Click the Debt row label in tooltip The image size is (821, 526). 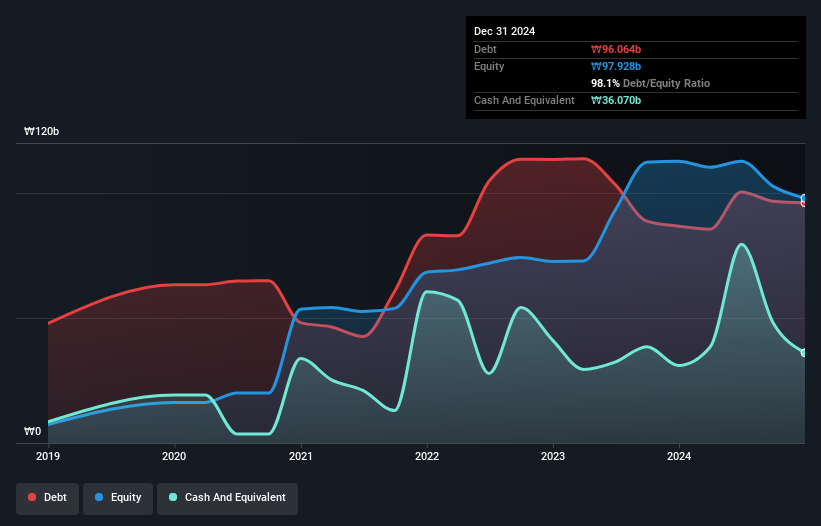pos(485,49)
